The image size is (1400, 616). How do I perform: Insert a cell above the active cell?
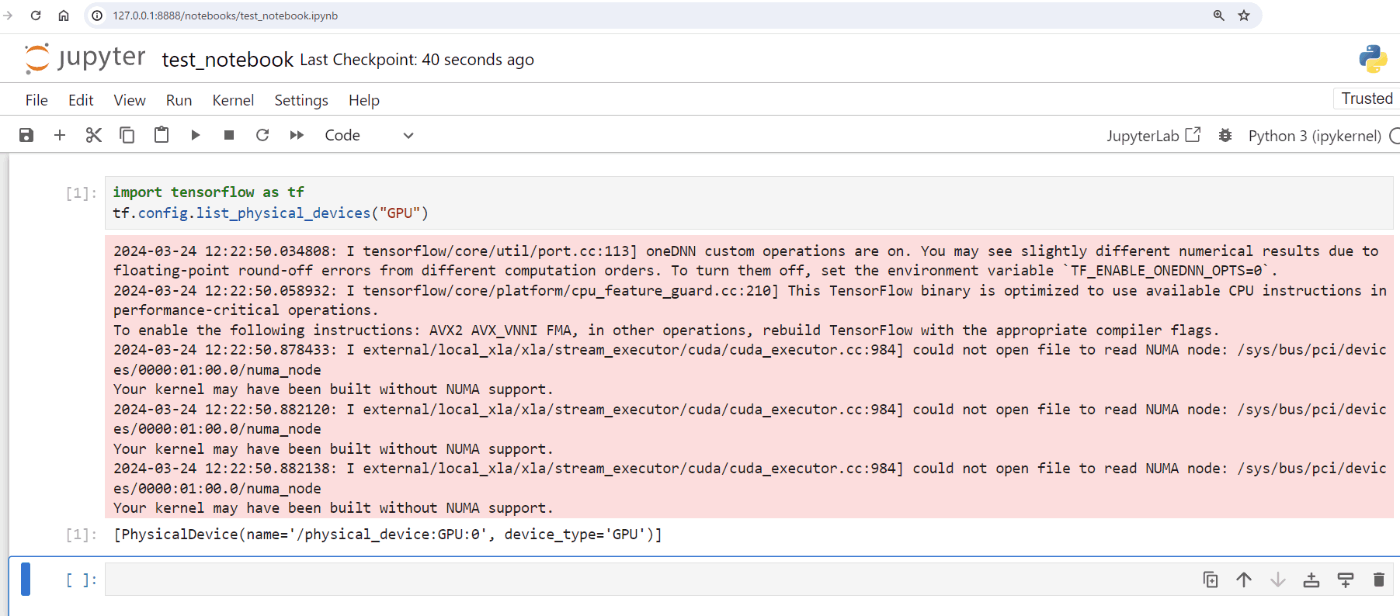coord(1311,579)
